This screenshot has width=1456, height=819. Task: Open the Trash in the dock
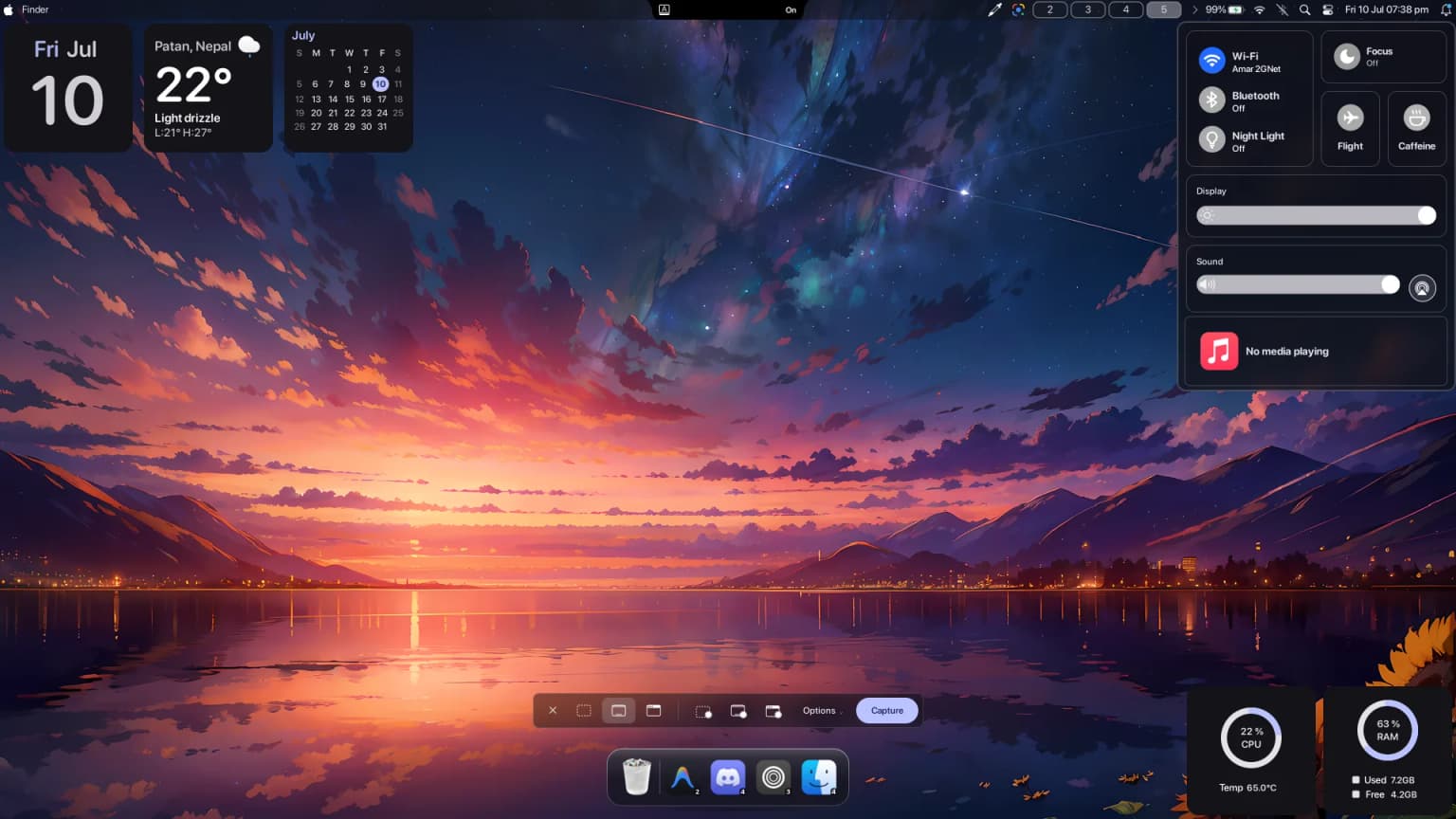[x=637, y=777]
